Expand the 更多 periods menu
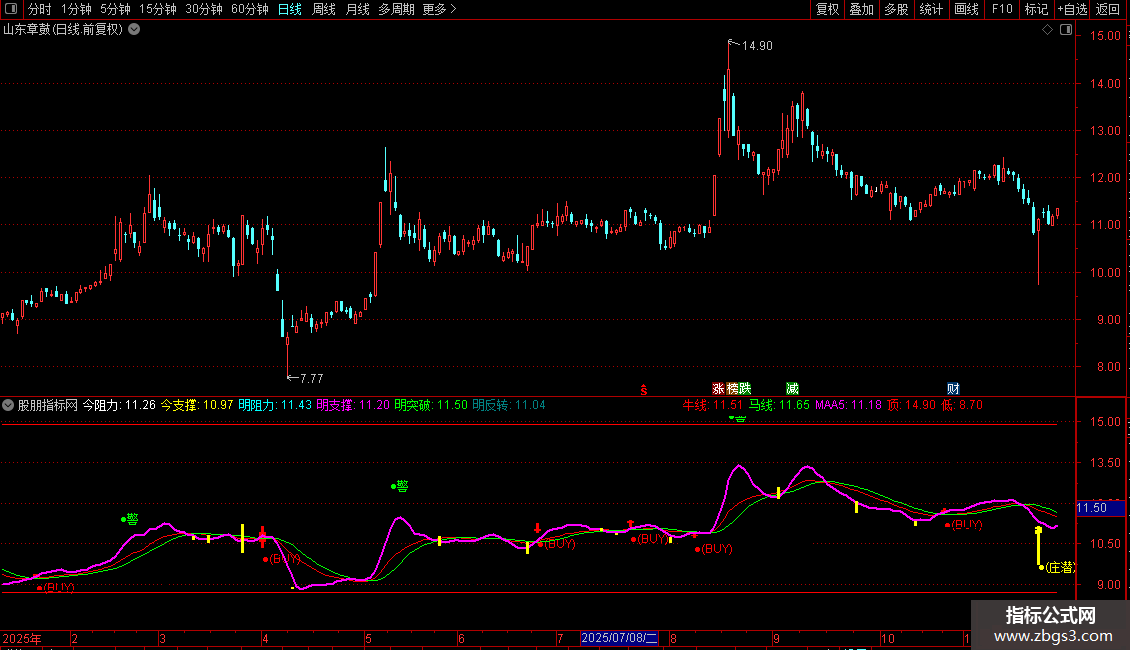 click(440, 9)
